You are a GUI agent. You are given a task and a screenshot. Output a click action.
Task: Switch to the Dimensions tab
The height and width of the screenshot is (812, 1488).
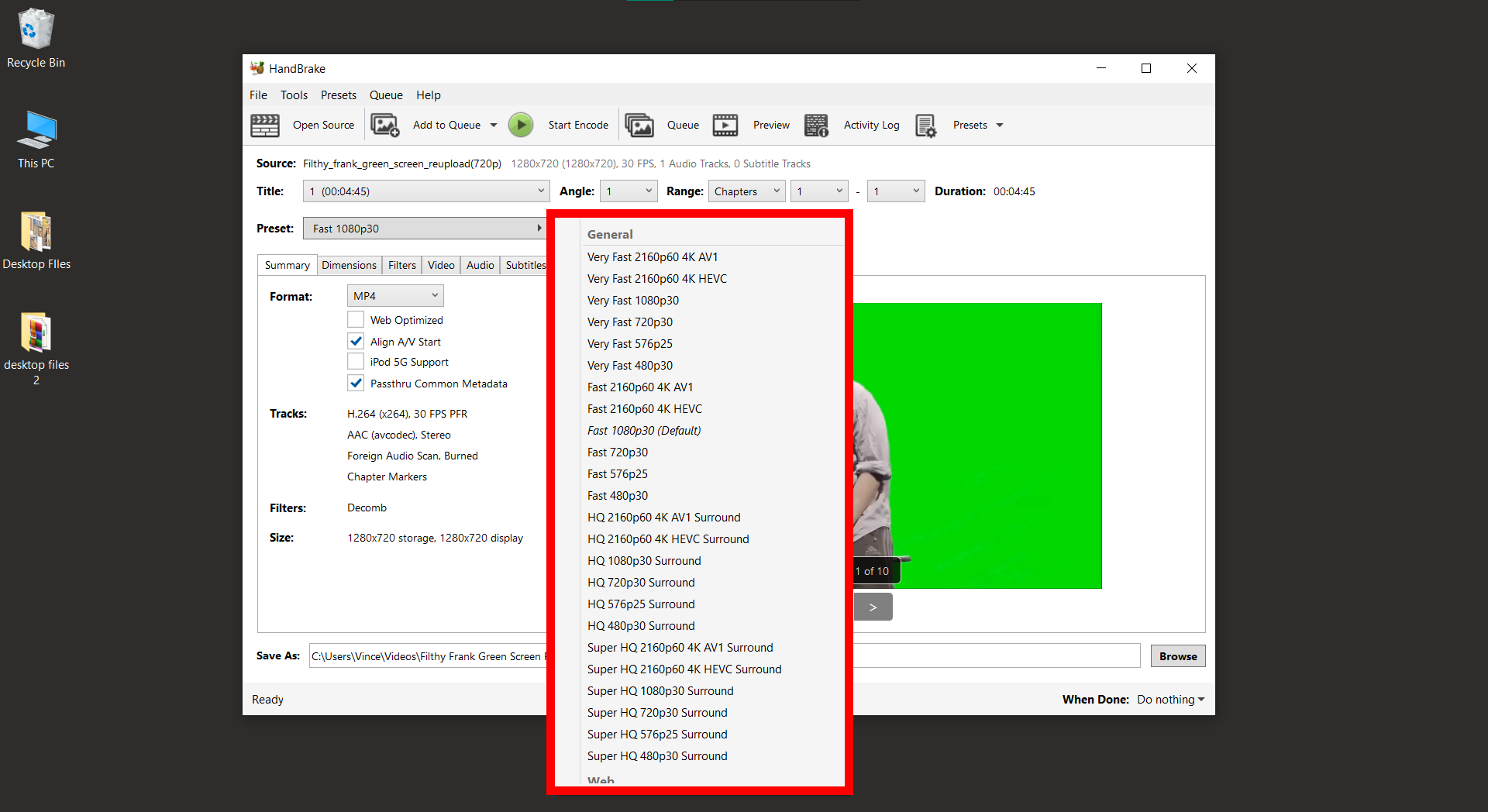click(x=349, y=265)
